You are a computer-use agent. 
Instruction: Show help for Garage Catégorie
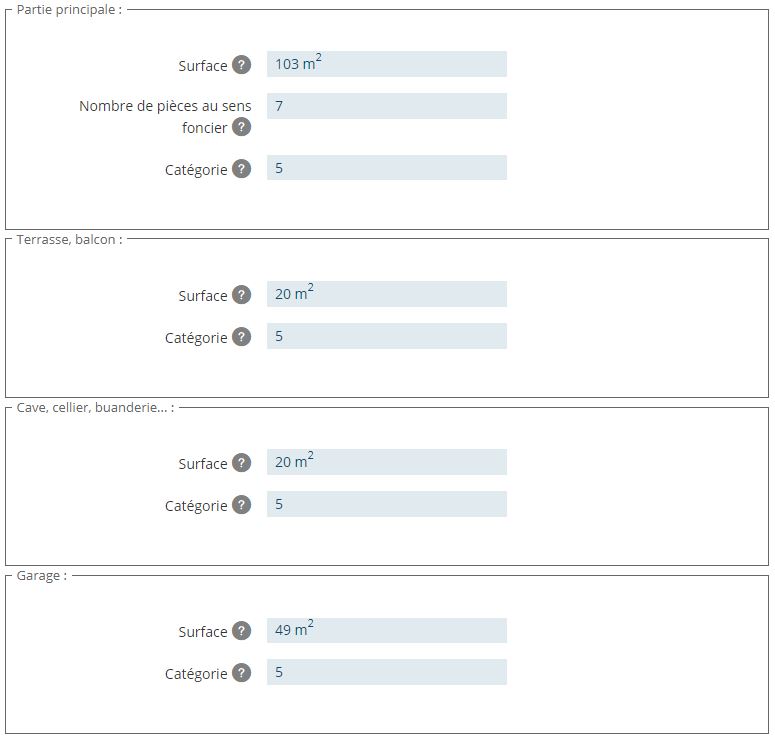(x=241, y=673)
